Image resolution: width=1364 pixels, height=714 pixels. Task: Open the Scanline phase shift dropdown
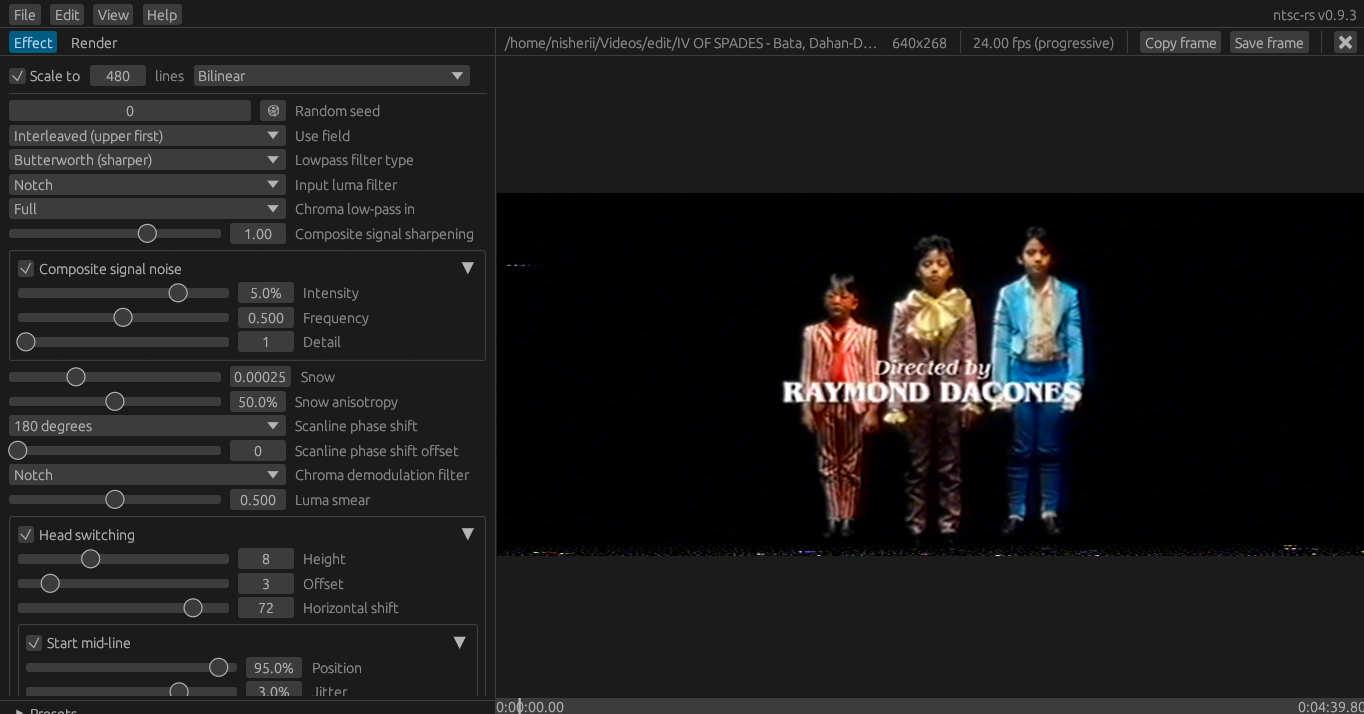tap(148, 426)
